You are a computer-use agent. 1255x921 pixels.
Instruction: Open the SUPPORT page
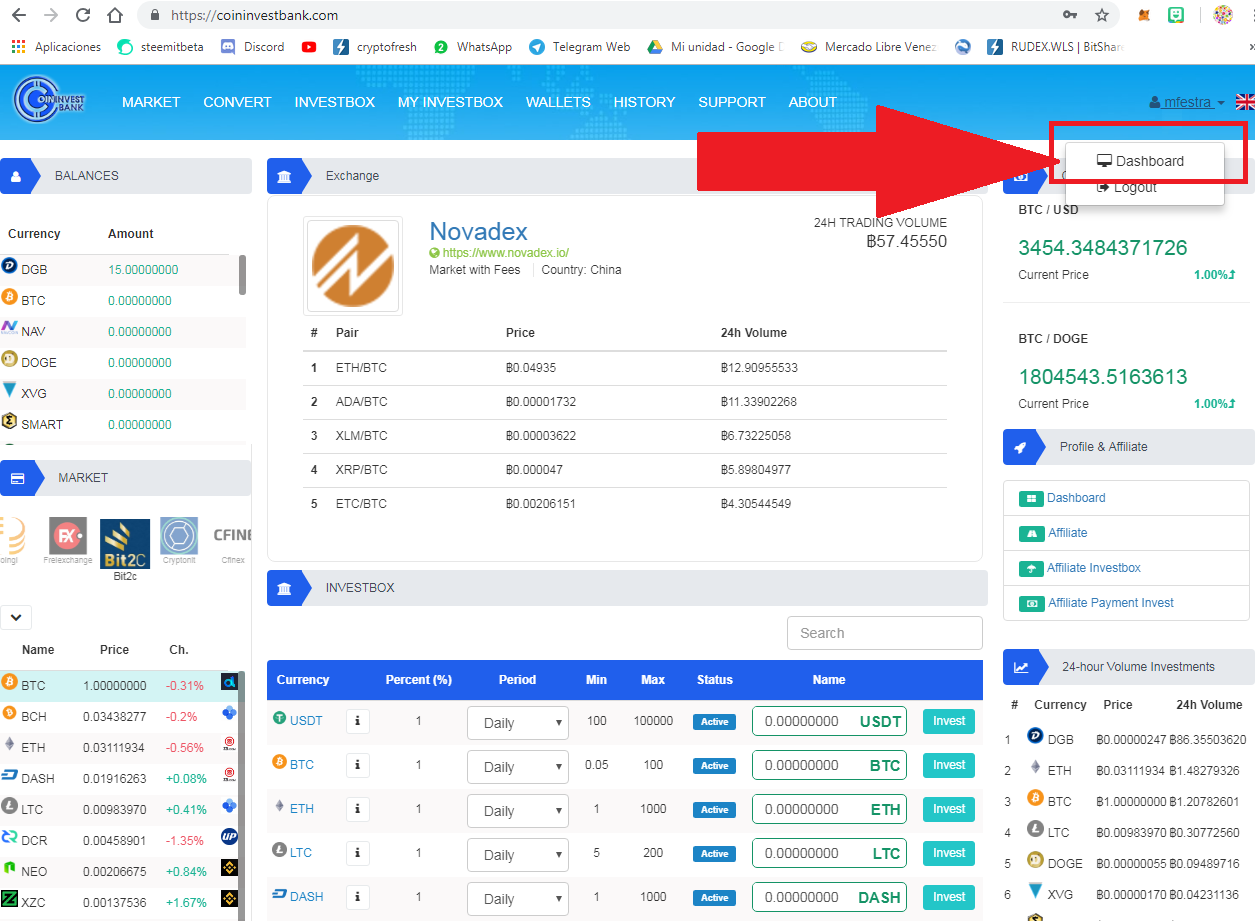(x=732, y=102)
